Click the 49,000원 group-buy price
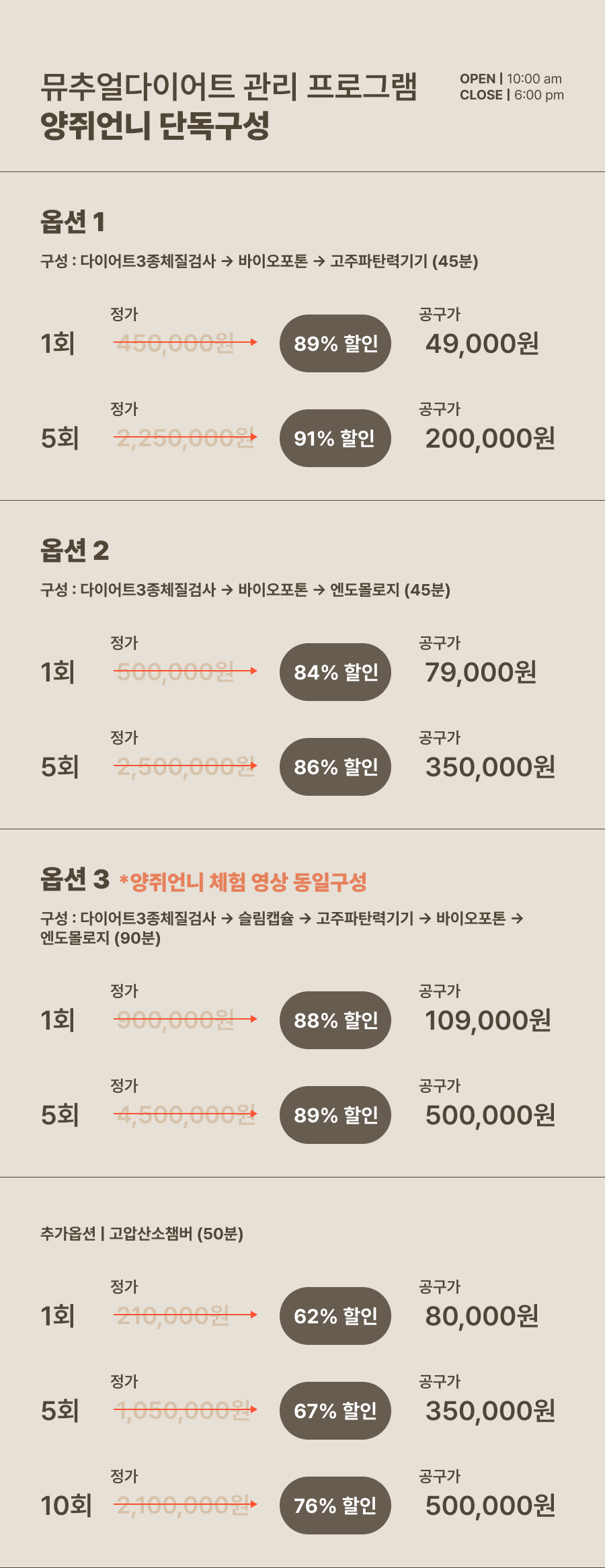 click(482, 343)
